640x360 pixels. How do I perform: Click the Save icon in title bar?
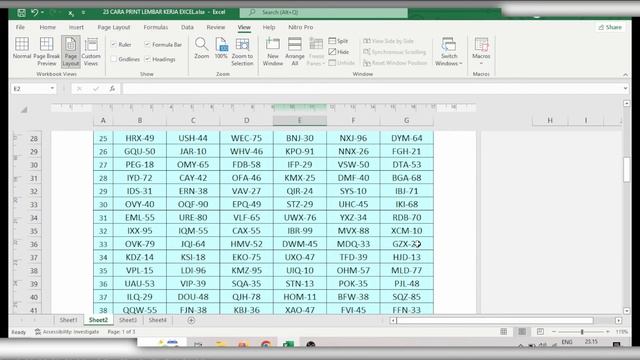(x=21, y=13)
